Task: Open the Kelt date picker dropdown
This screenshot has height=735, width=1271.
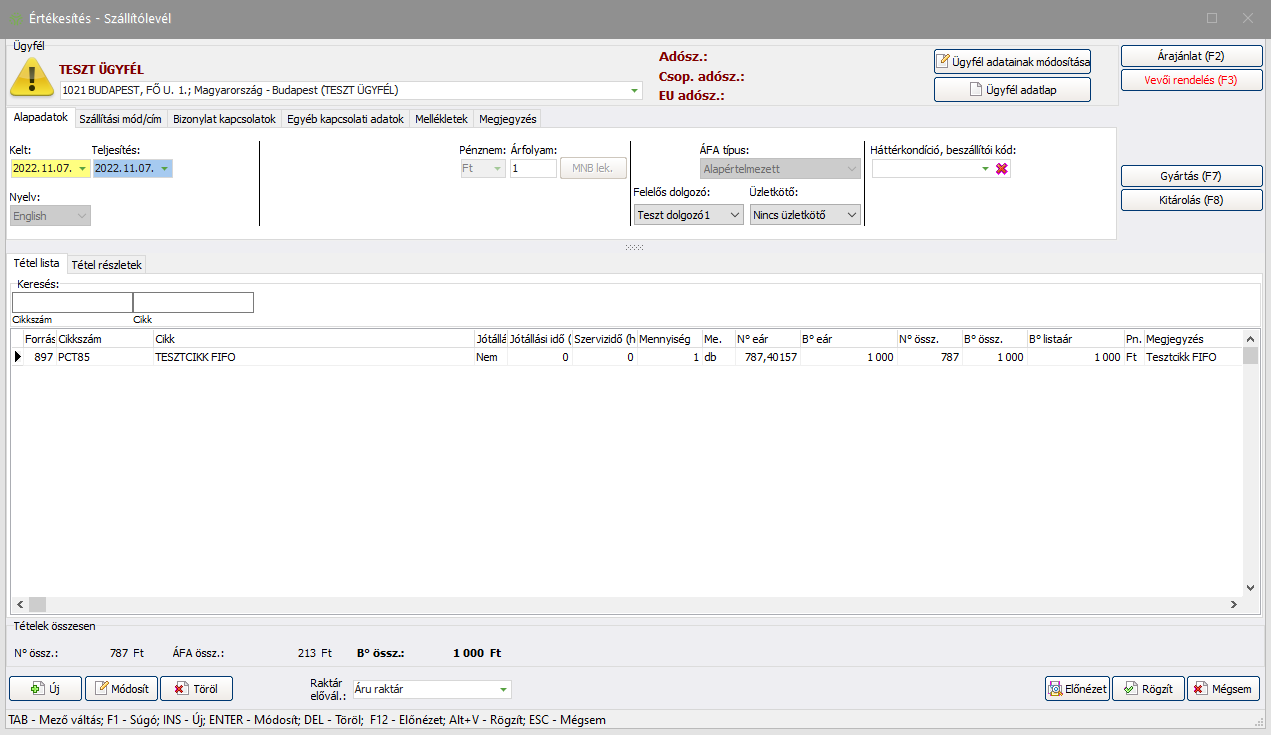Action: [82, 169]
